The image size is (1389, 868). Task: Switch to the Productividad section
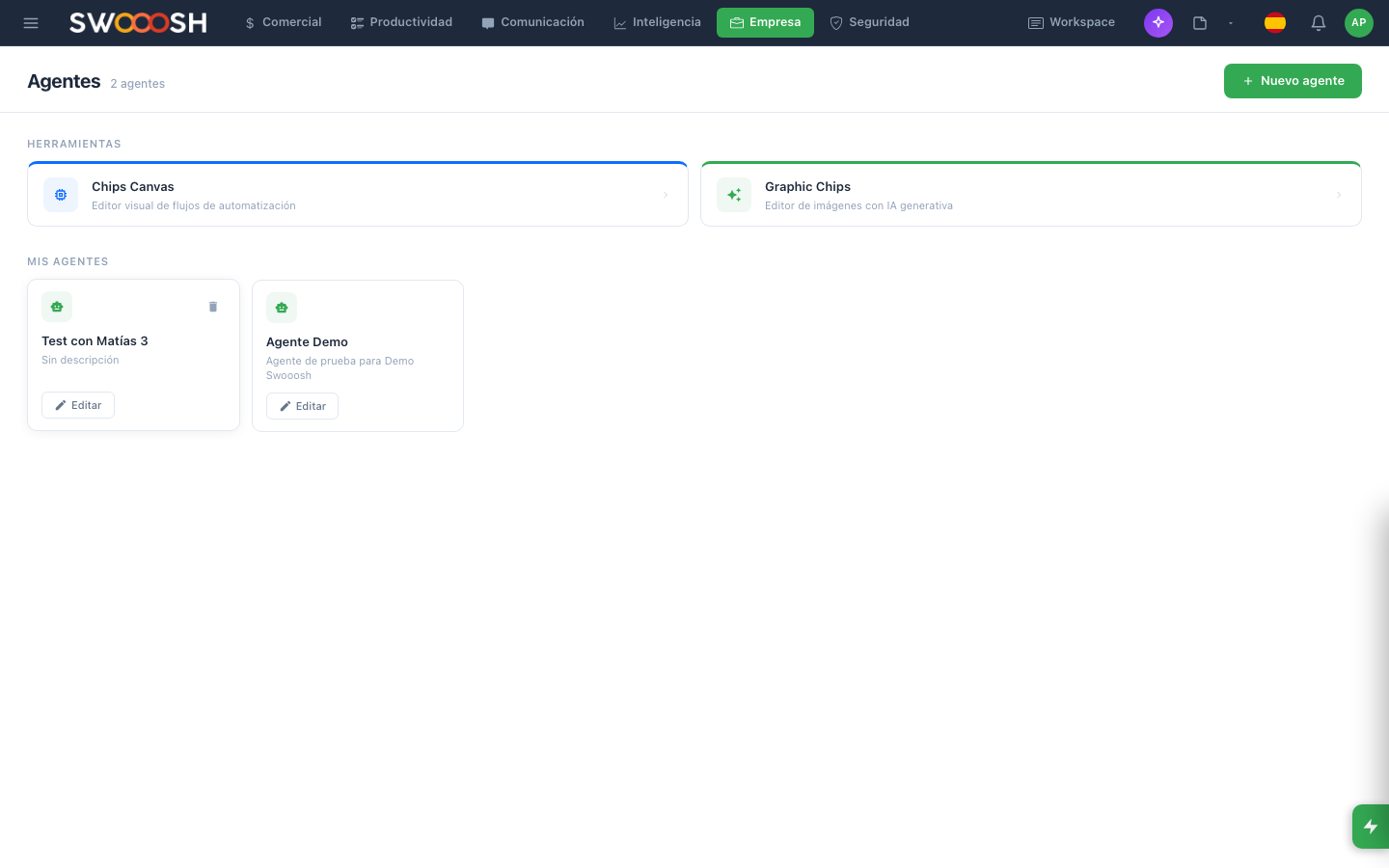pos(401,22)
